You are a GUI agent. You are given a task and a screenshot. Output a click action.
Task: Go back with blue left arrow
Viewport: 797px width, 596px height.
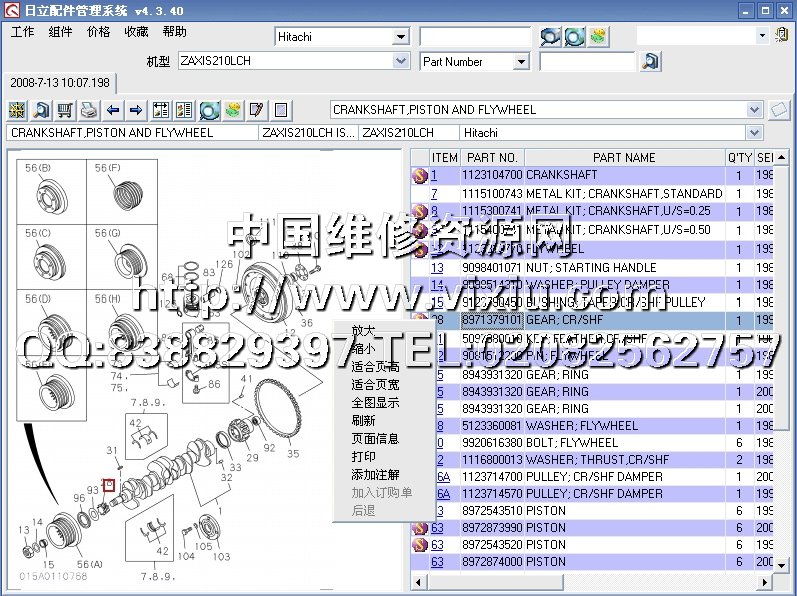113,110
